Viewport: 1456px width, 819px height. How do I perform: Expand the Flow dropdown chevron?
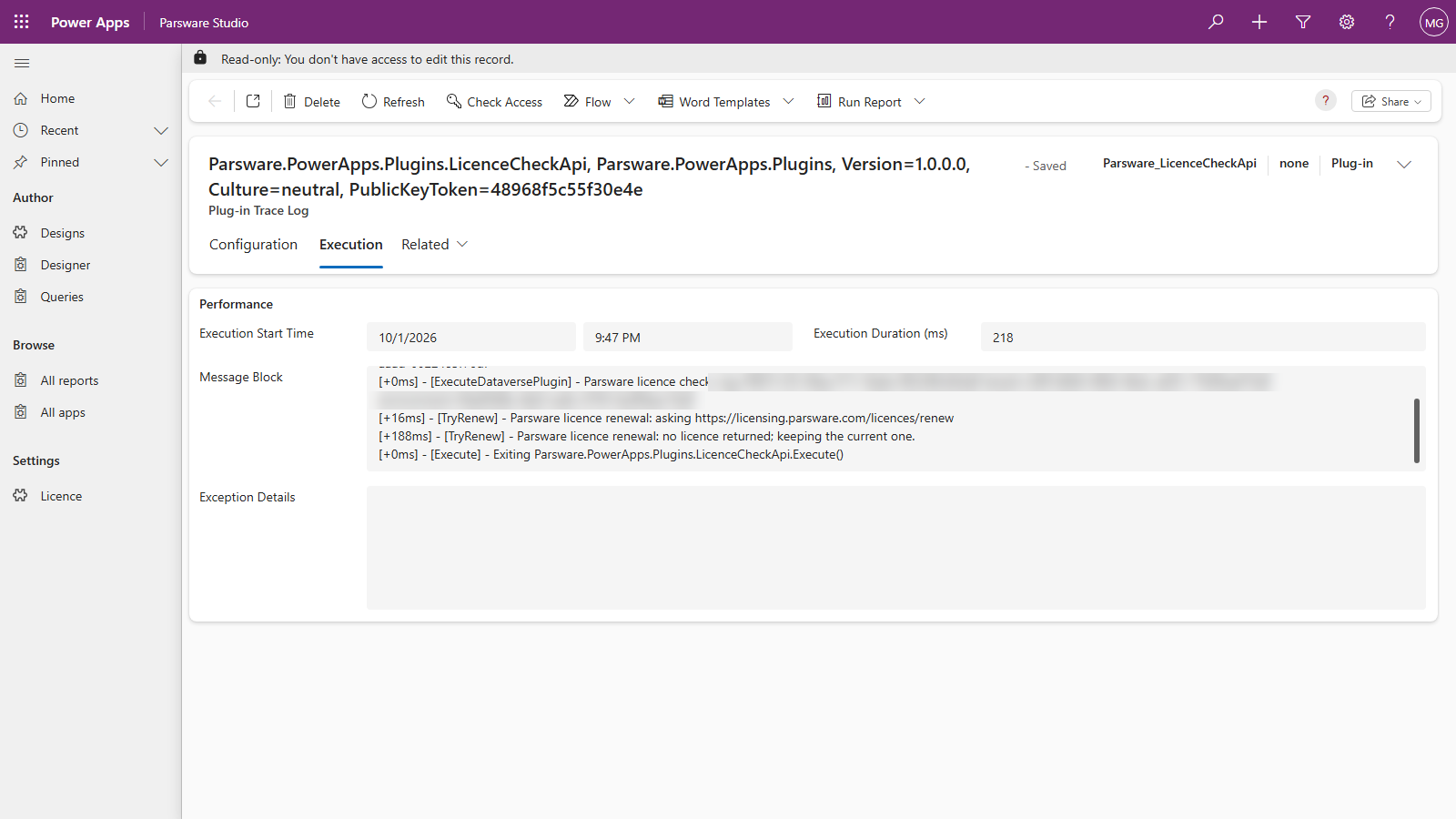pyautogui.click(x=629, y=101)
